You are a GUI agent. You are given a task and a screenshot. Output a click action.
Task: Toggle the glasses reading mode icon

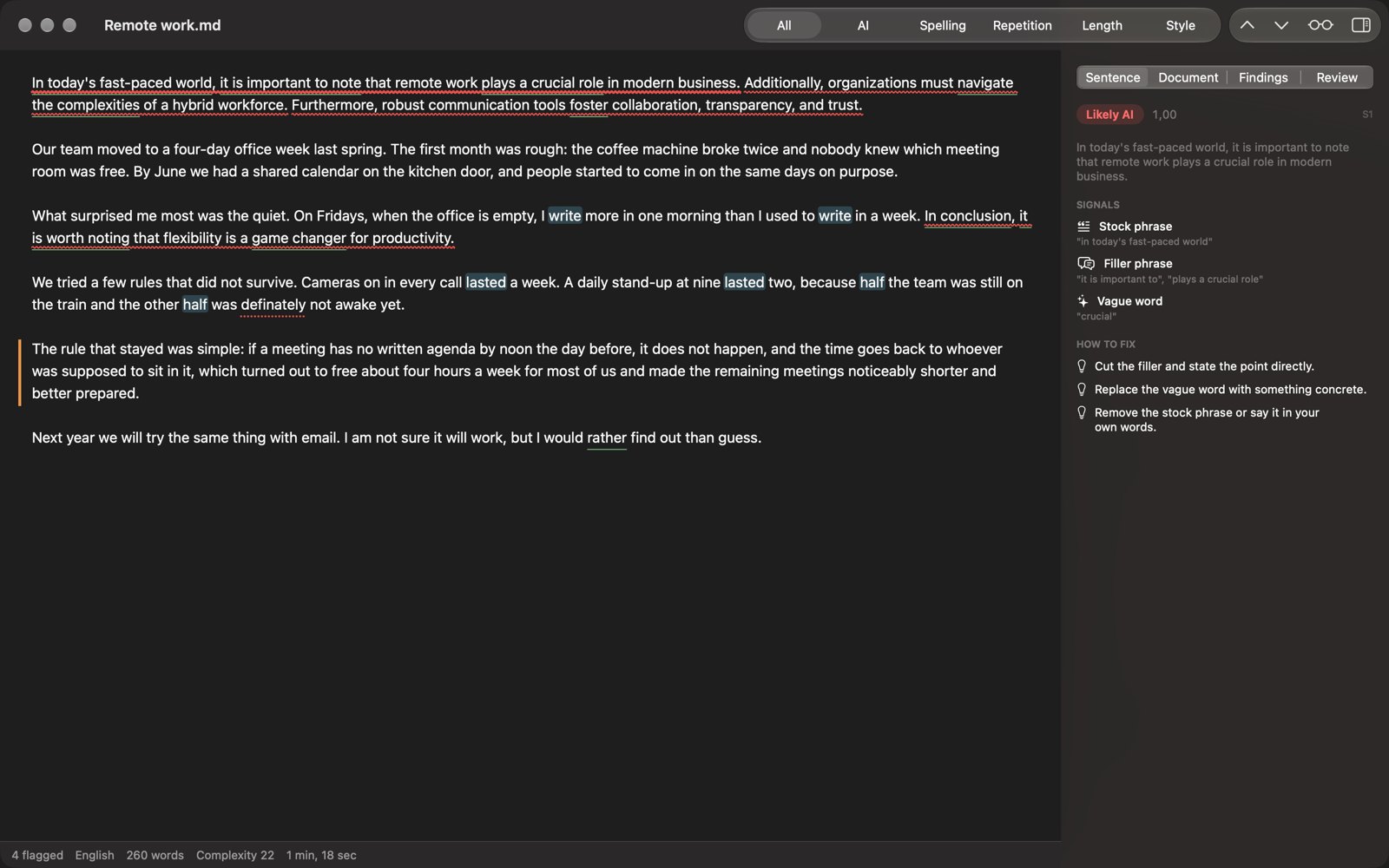(1320, 25)
